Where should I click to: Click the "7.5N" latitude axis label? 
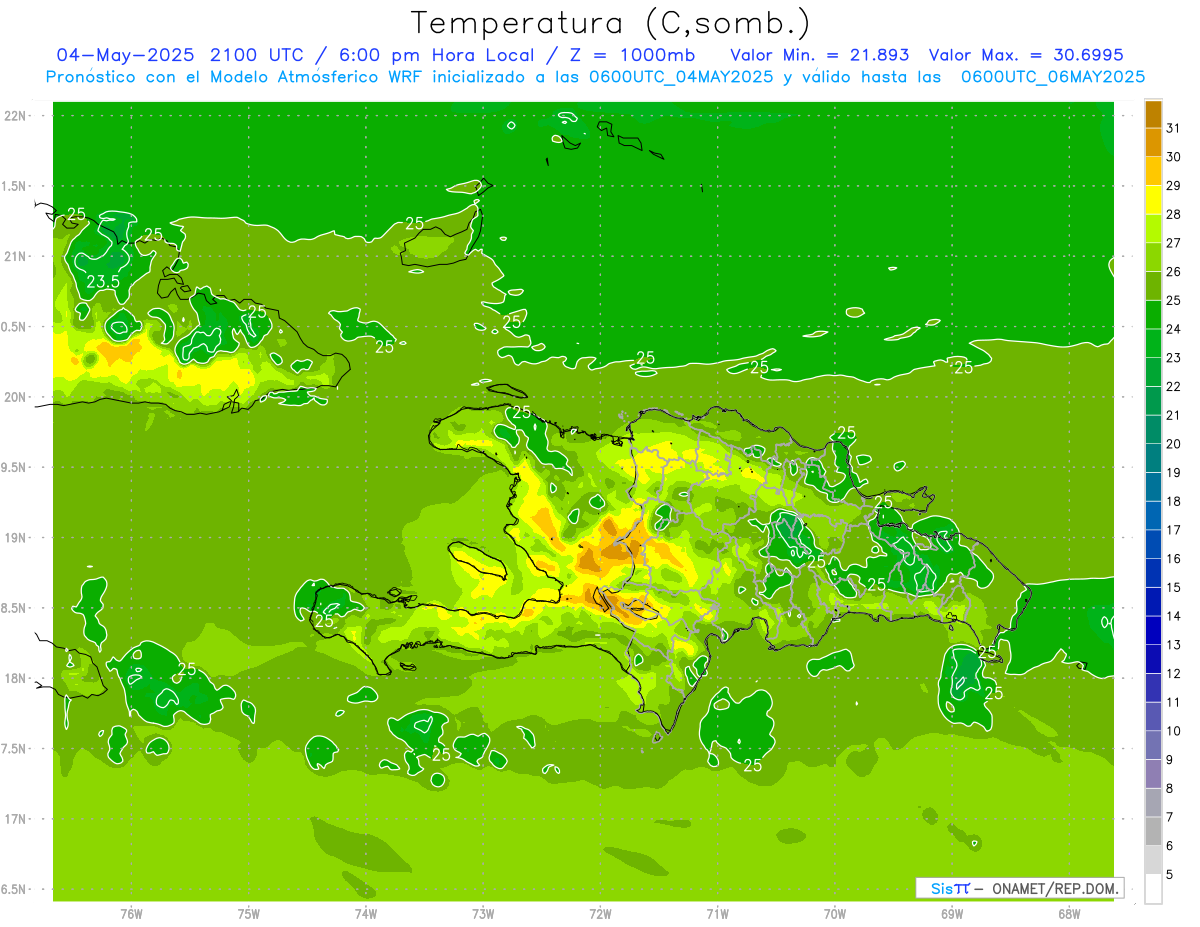click(15, 749)
